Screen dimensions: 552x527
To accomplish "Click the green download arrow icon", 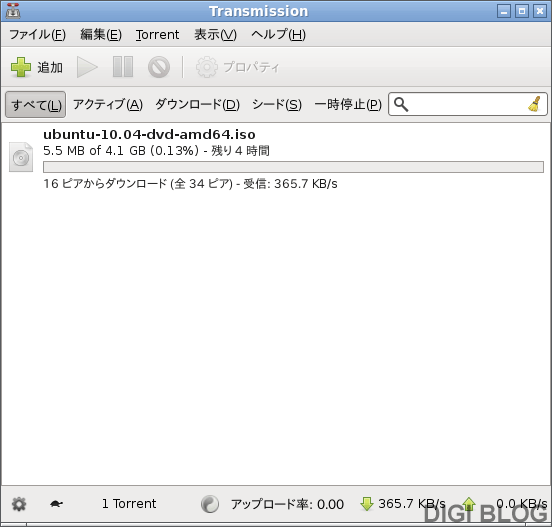I will pyautogui.click(x=367, y=504).
